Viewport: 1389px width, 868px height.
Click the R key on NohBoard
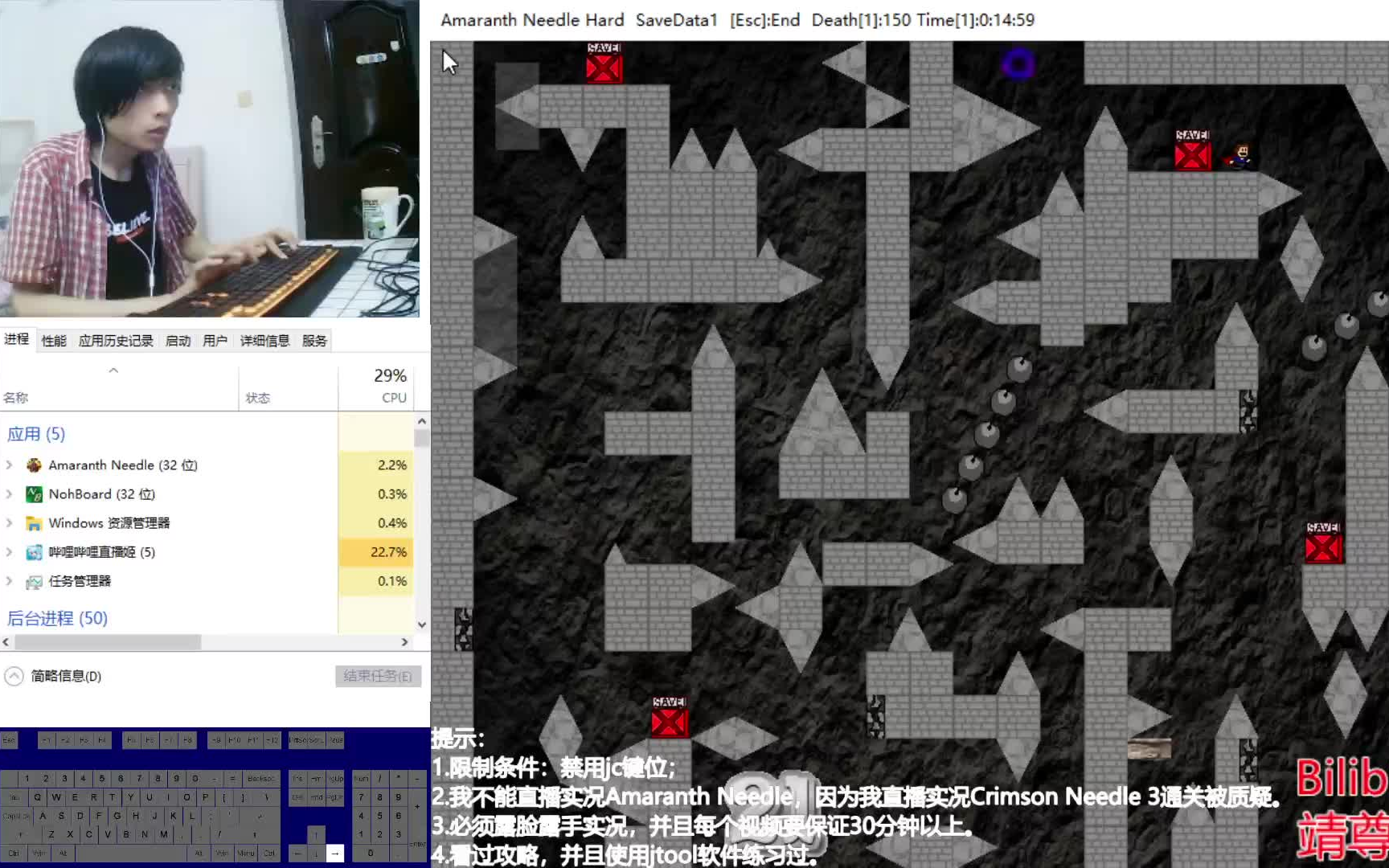click(x=93, y=797)
